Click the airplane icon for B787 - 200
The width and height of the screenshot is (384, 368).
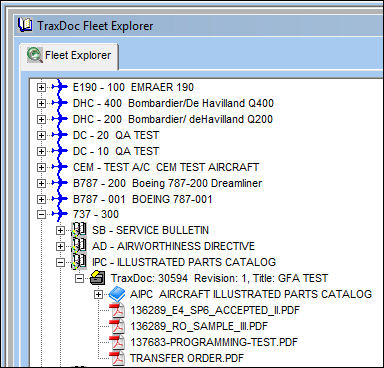point(60,183)
